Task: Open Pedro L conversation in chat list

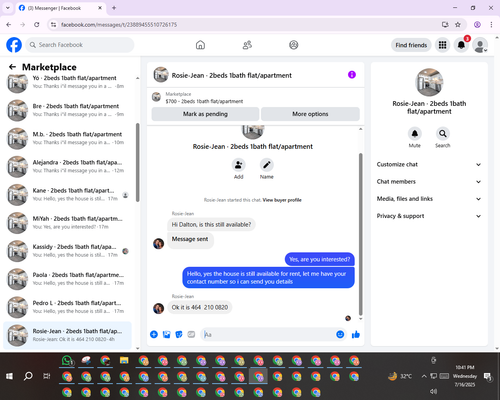Action: point(67,307)
